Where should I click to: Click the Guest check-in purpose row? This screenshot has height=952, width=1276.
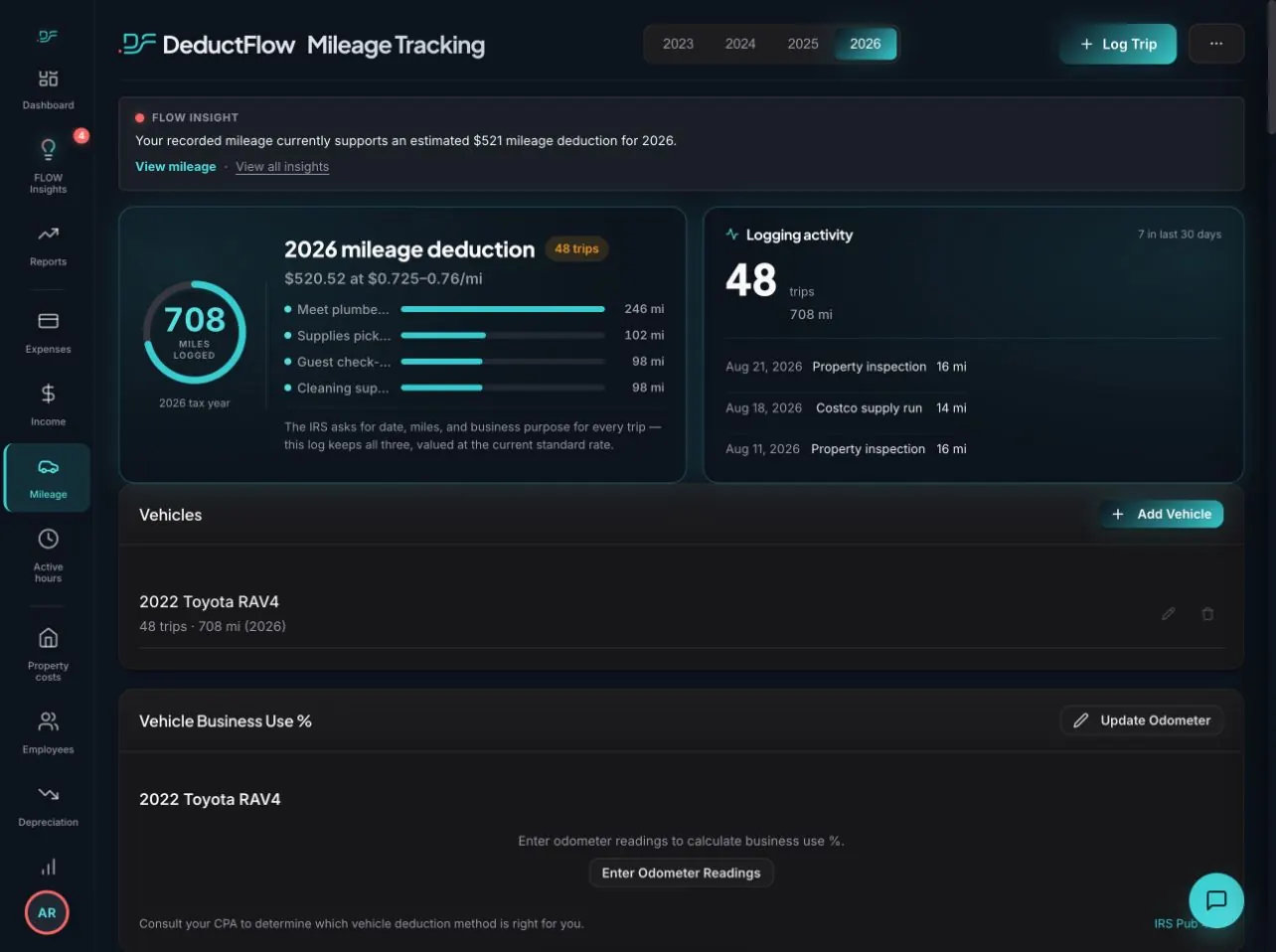(474, 362)
